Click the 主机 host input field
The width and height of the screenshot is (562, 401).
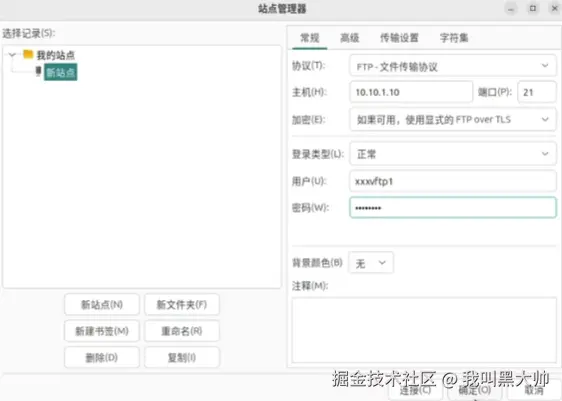411,92
